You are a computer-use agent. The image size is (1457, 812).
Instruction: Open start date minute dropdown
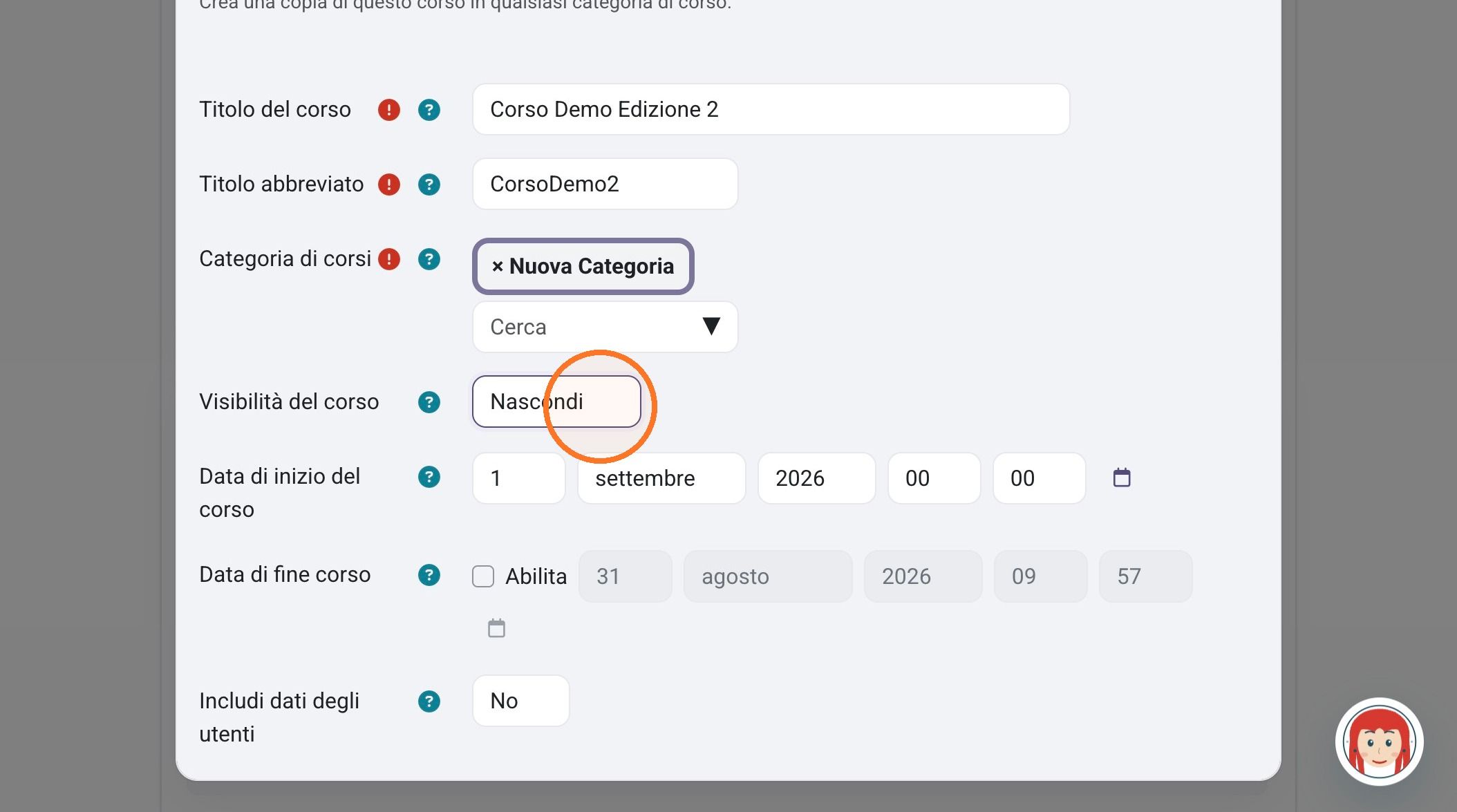point(1039,478)
